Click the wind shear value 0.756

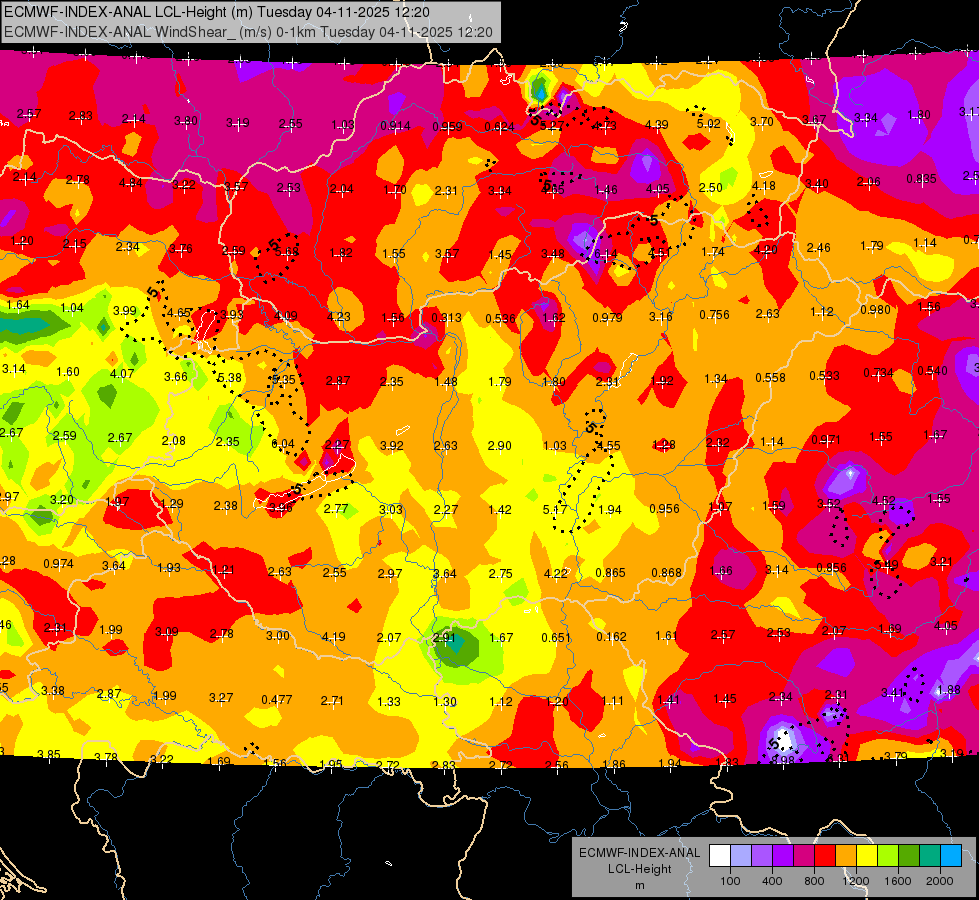pos(714,314)
